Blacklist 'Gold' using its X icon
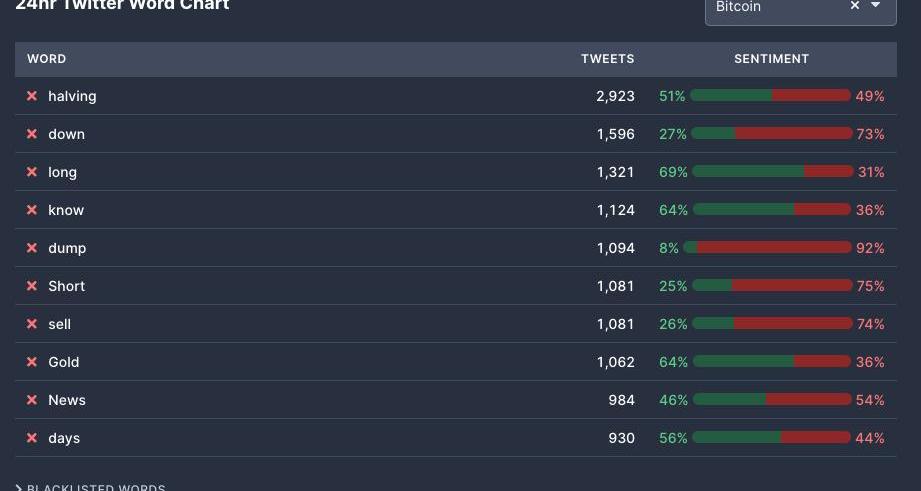 coord(32,362)
